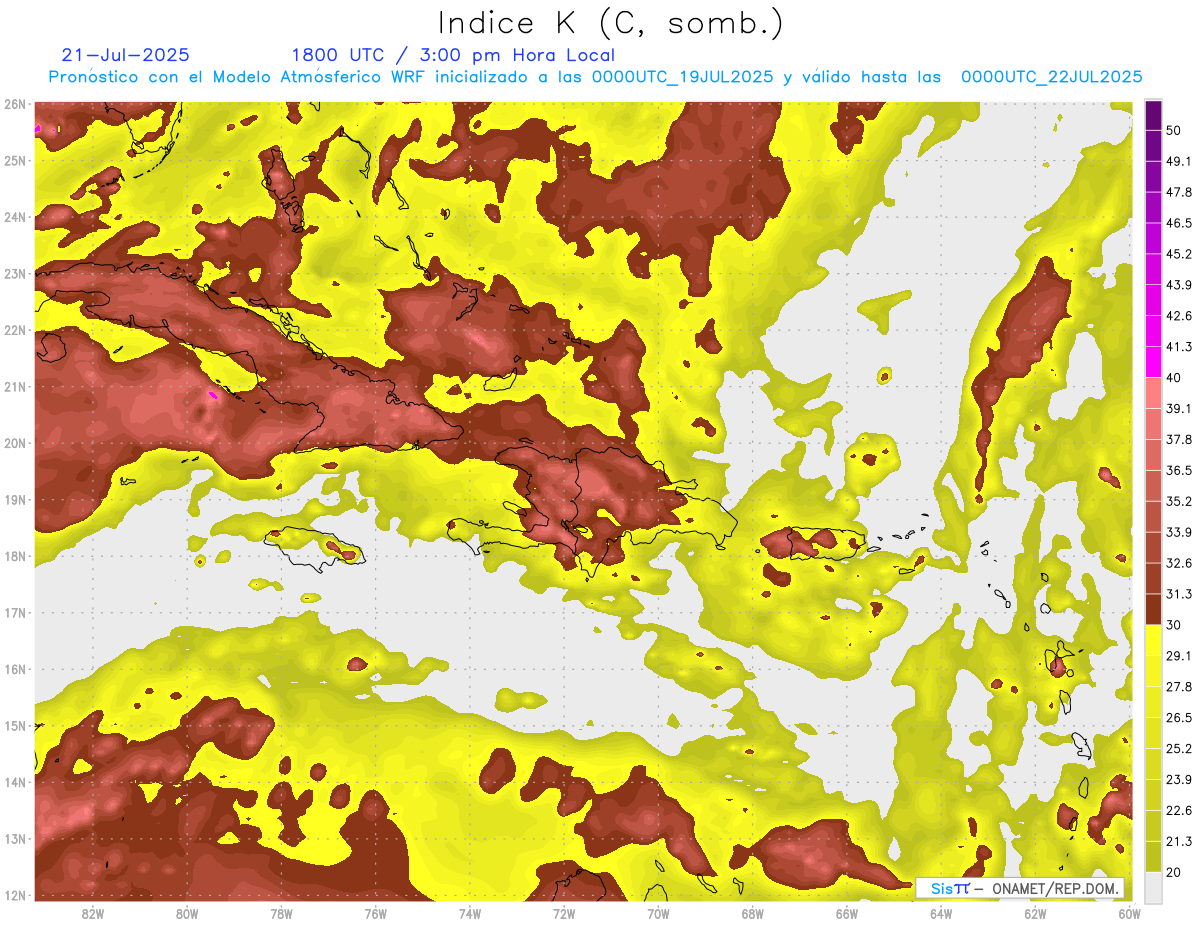This screenshot has width=1200, height=927.
Task: Click the colorbar value 20
Action: point(1175,873)
